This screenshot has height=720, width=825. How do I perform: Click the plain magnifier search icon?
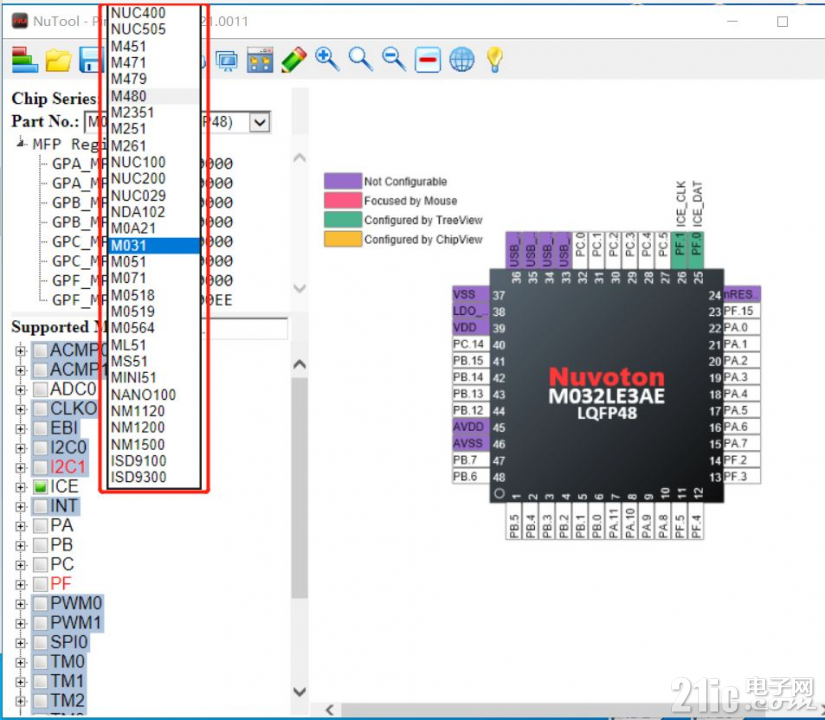[360, 59]
